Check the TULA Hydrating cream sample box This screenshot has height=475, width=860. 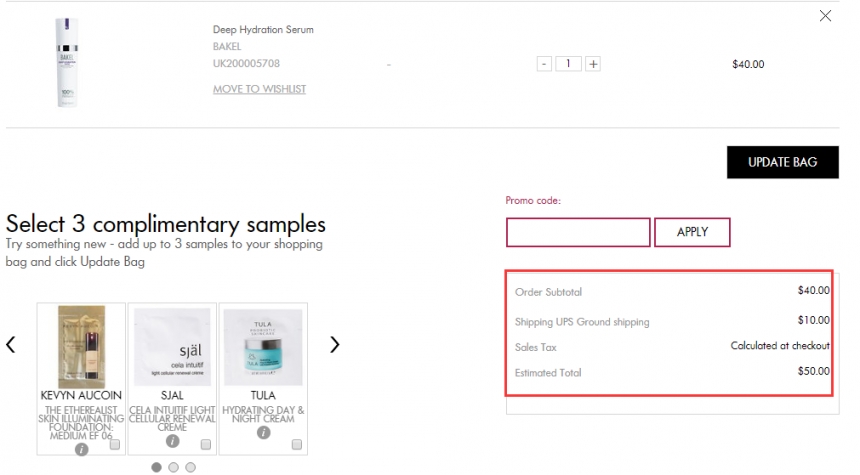(297, 444)
